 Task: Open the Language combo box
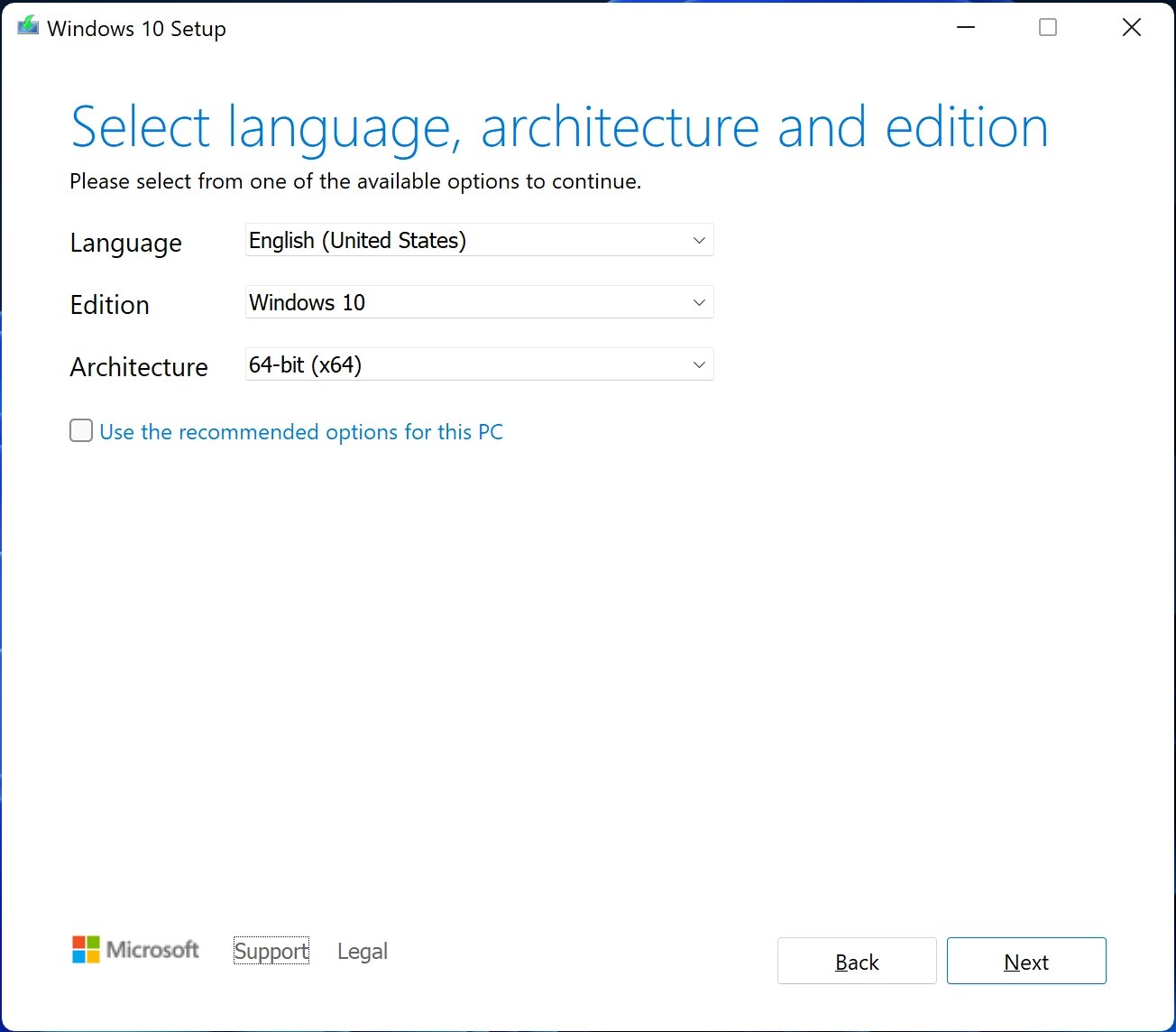point(478,240)
